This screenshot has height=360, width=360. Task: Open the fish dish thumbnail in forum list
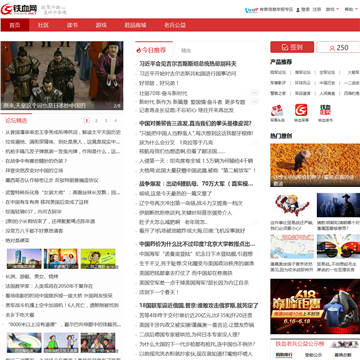tap(24, 343)
